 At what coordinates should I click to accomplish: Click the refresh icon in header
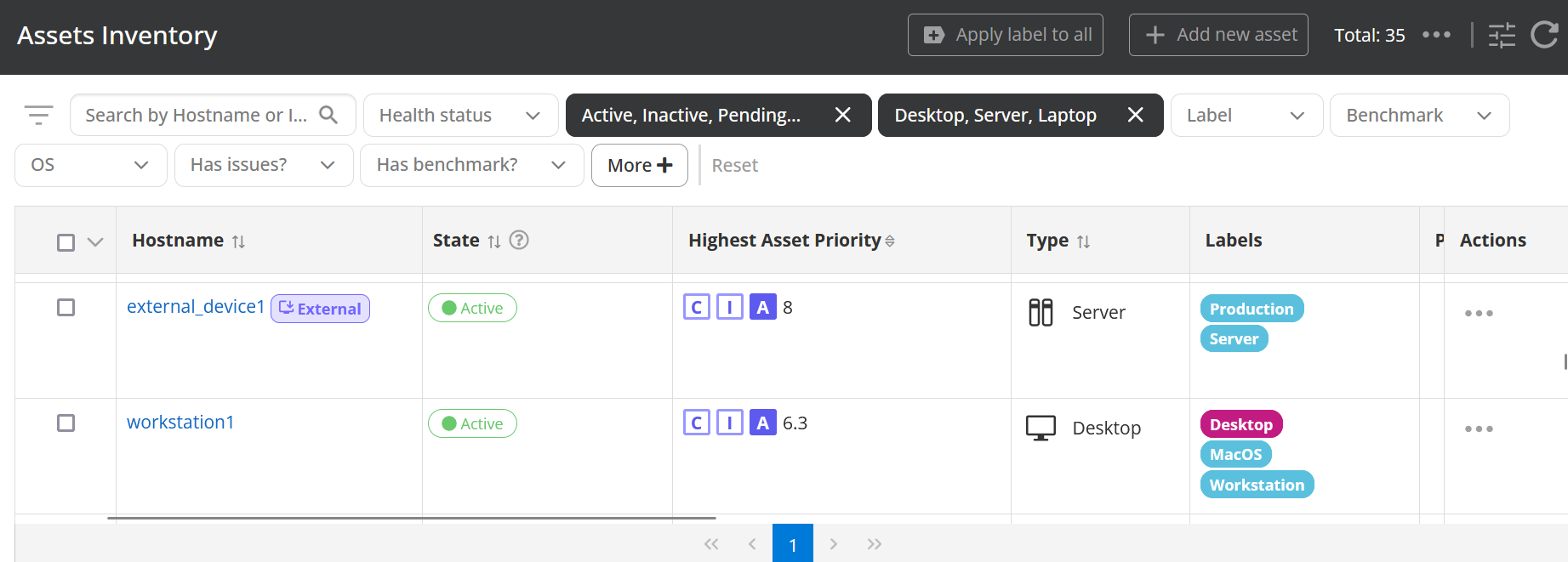[1544, 35]
